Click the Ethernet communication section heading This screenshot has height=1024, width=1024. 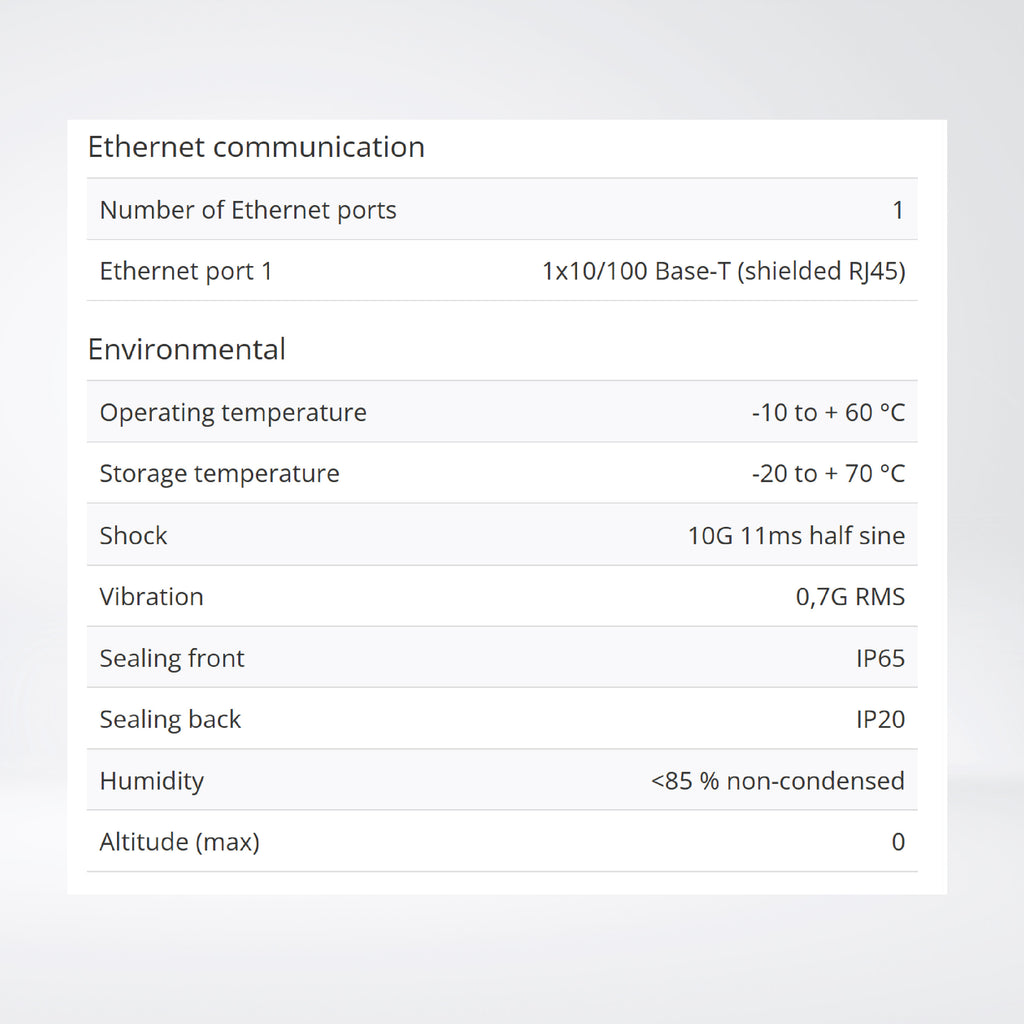[256, 147]
